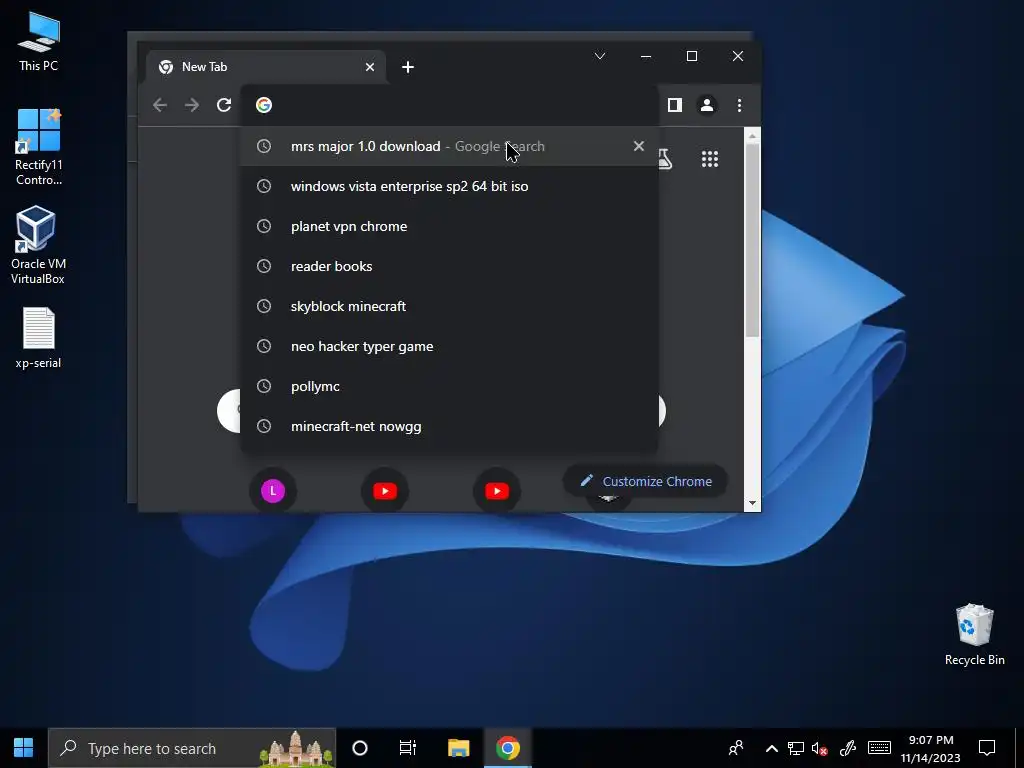This screenshot has height=768, width=1024.
Task: Open the new tab with plus button
Action: click(x=408, y=67)
